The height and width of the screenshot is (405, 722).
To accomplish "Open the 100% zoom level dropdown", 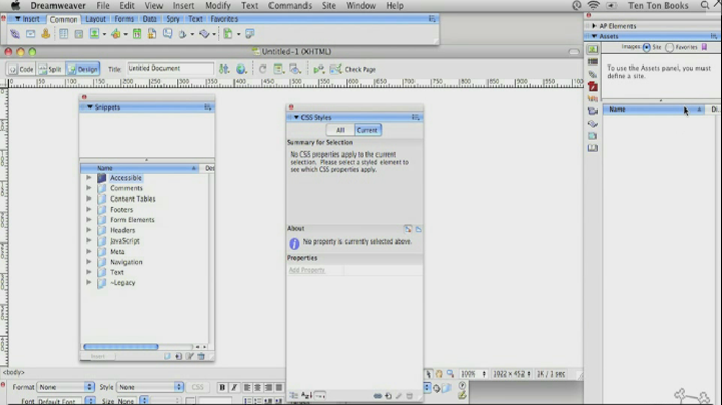I will [473, 374].
